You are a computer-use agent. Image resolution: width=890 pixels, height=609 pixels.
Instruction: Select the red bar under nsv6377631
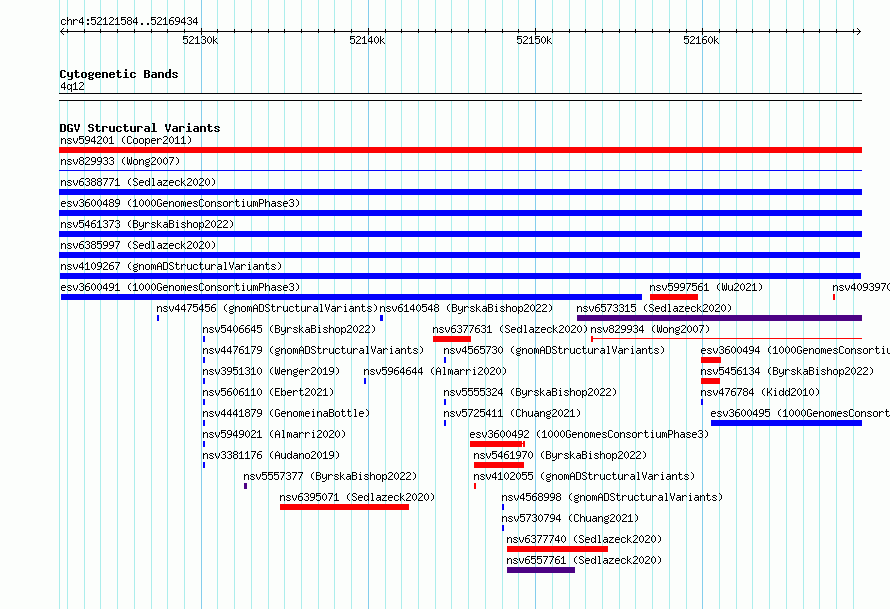point(452,339)
